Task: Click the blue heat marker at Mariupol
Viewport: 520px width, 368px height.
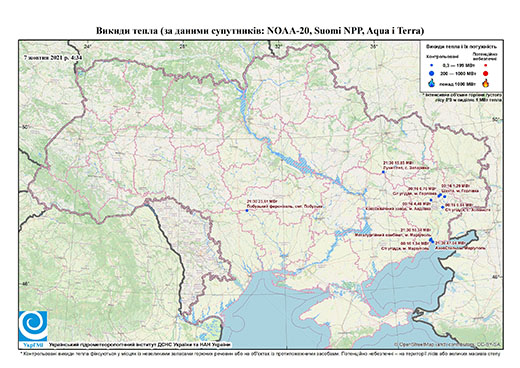Action: [x=431, y=240]
